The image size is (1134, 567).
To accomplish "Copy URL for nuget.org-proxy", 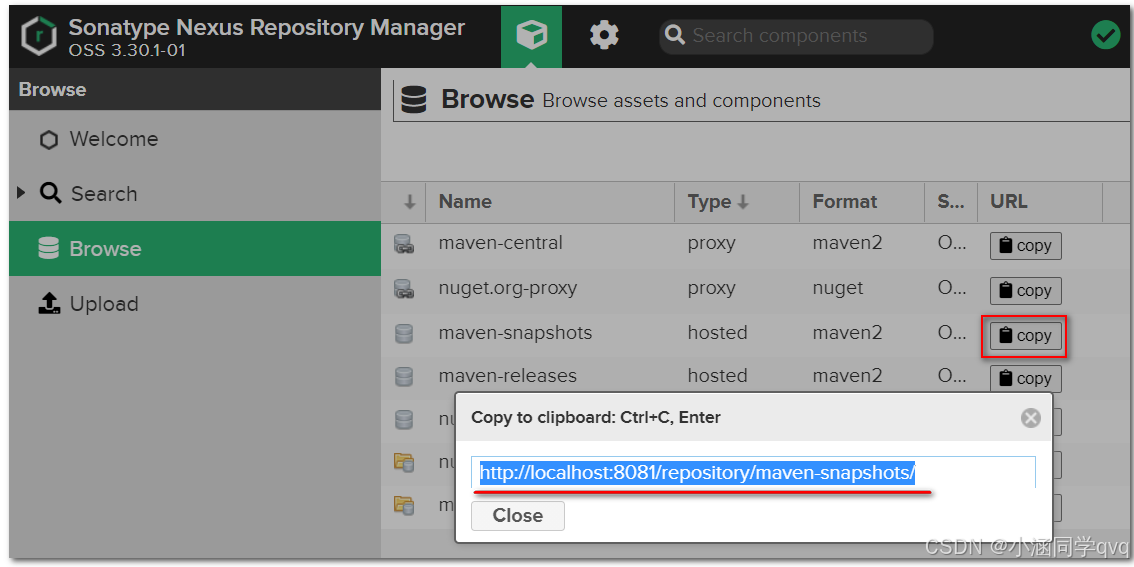I will [x=1026, y=291].
